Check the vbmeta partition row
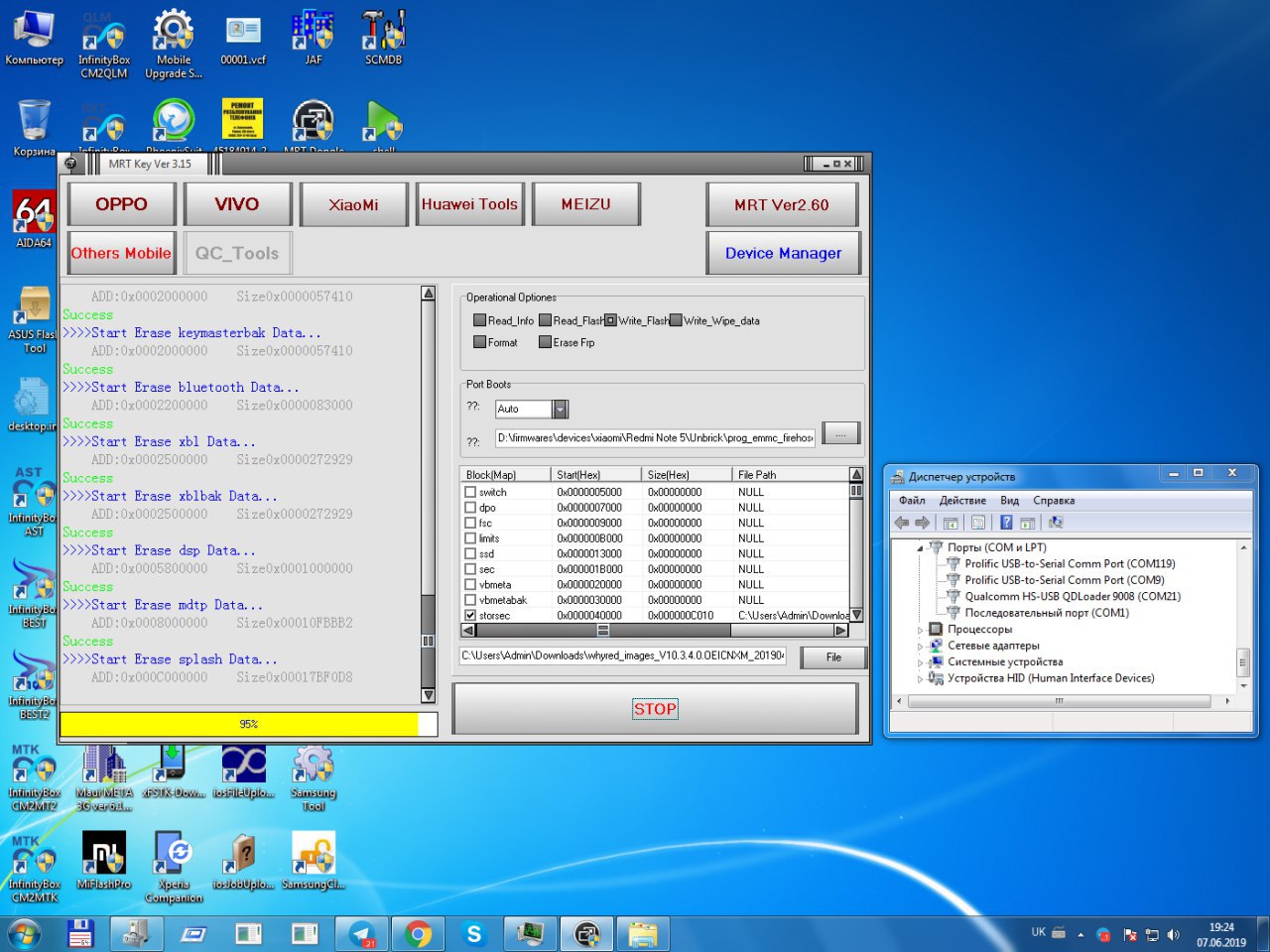Viewport: 1270px width, 952px height. pos(470,585)
